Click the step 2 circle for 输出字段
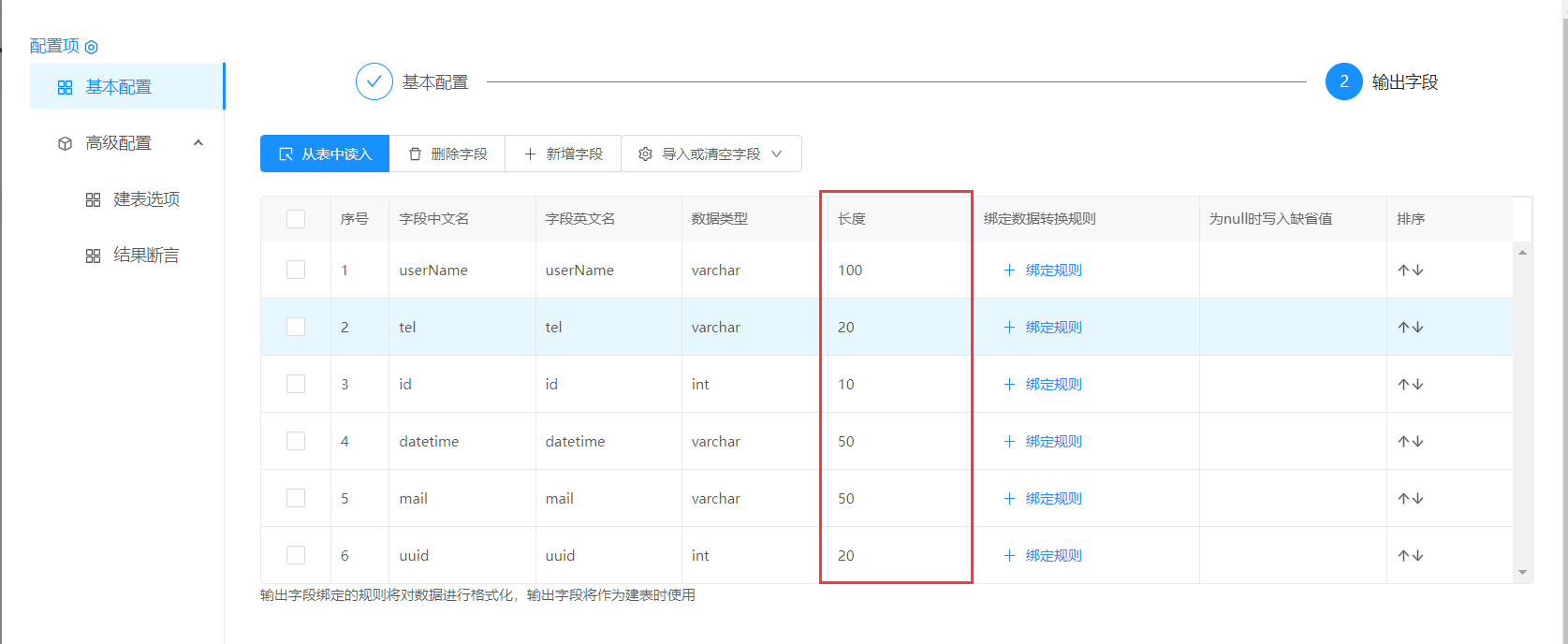 [x=1343, y=81]
